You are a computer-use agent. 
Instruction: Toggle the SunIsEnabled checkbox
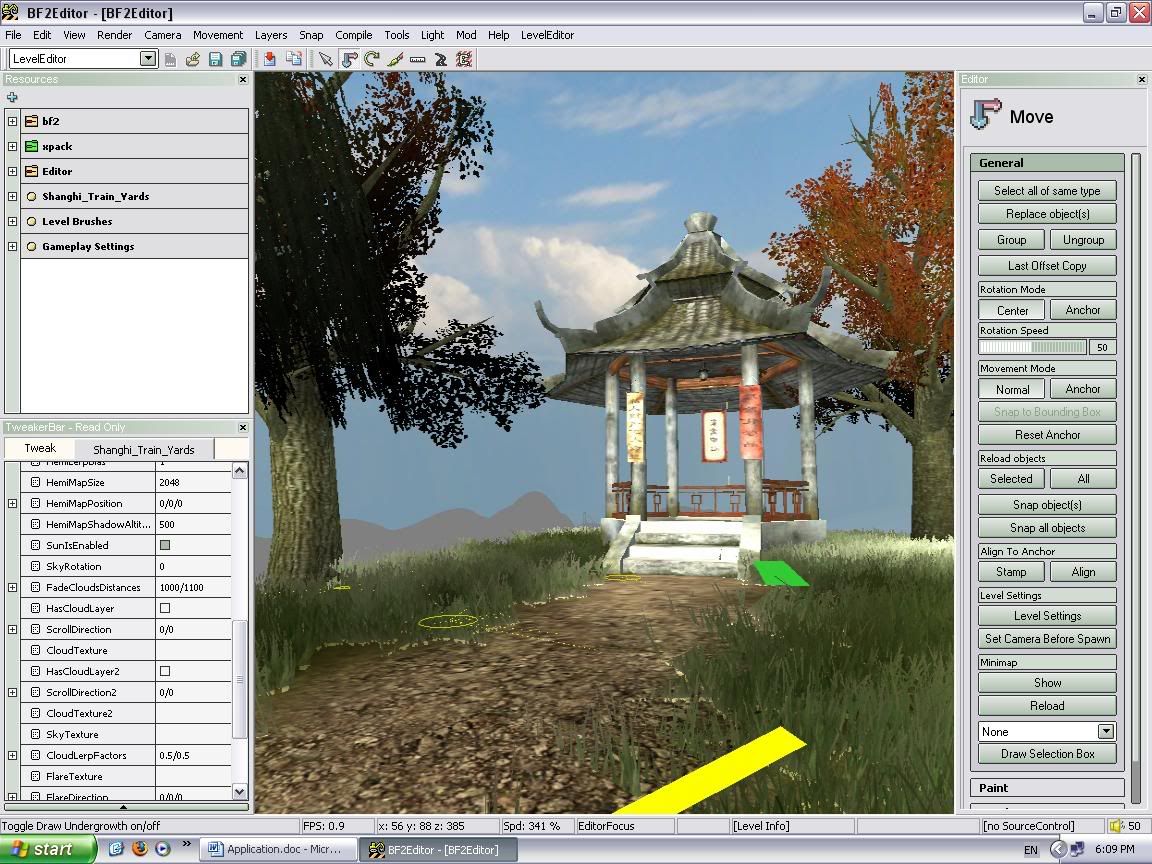165,545
